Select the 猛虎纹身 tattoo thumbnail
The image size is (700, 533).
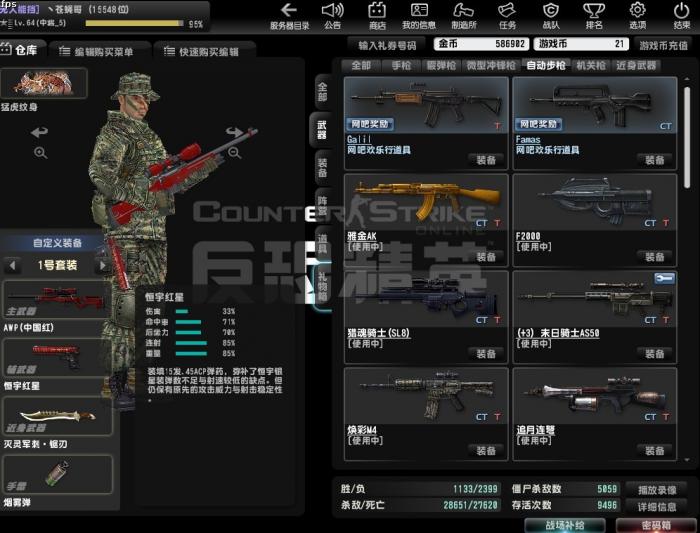[44, 83]
